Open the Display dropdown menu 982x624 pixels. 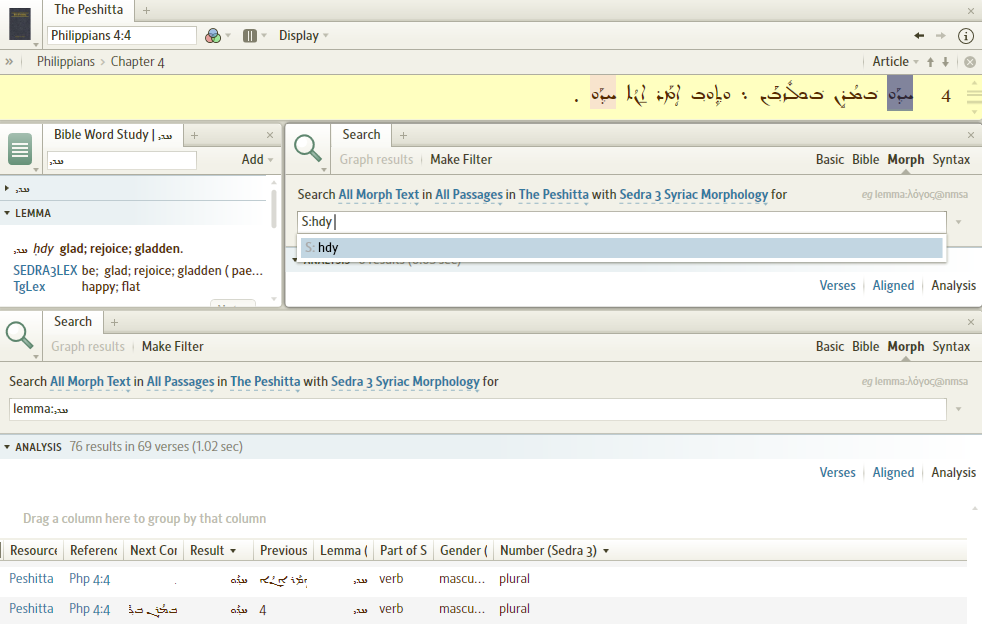click(x=303, y=36)
